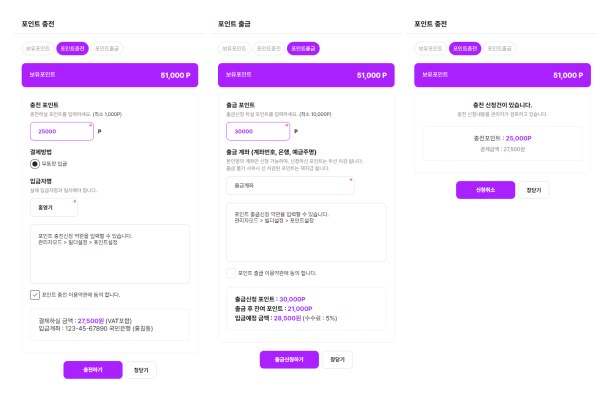
Task: Click 창닫기 next to 신청취소
Action: pyautogui.click(x=534, y=190)
